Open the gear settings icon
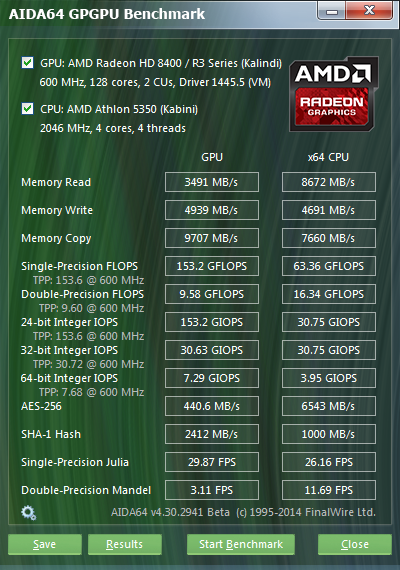Screen dimensions: 400x570 28,513
